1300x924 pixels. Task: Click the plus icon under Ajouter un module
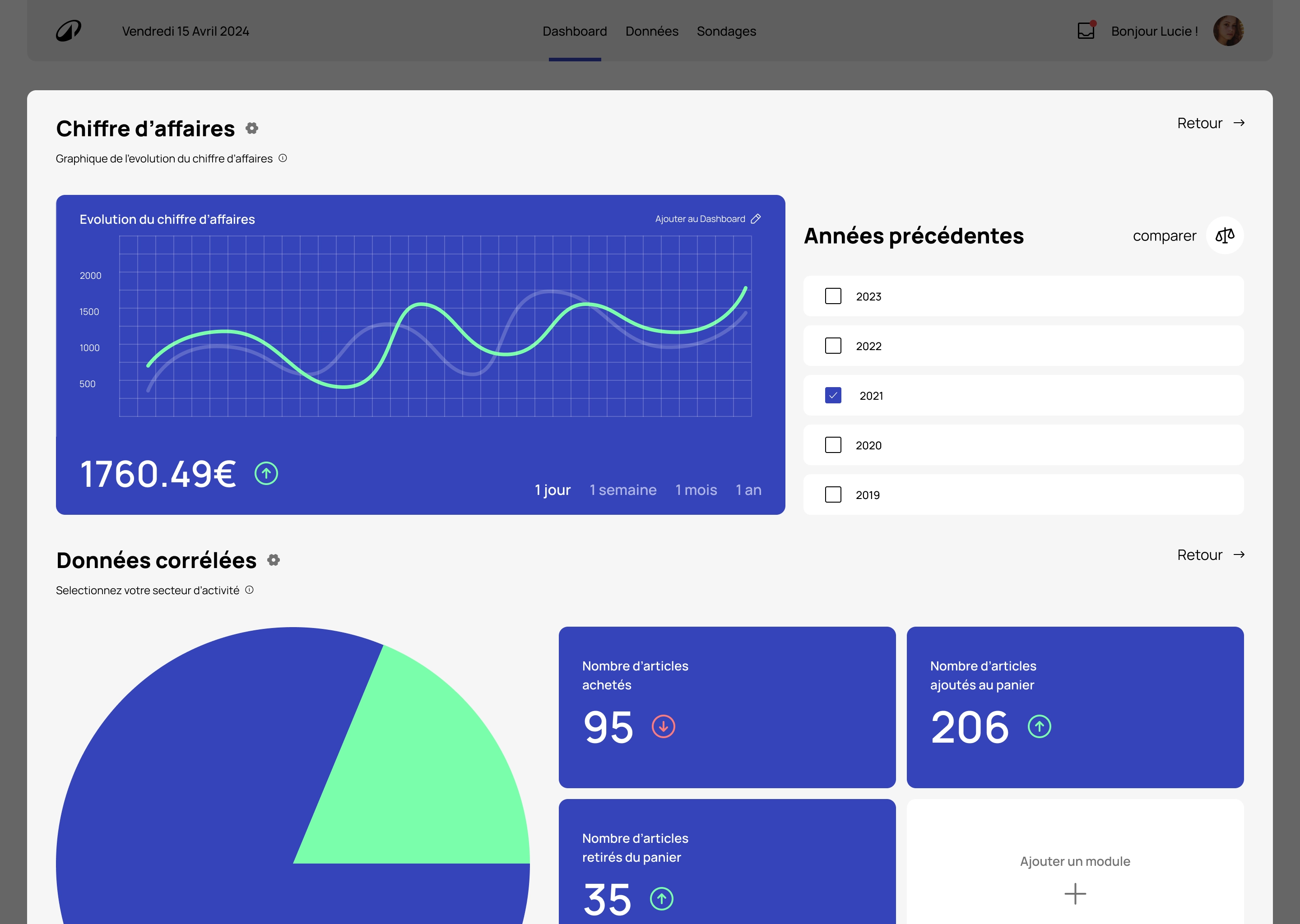1075,894
